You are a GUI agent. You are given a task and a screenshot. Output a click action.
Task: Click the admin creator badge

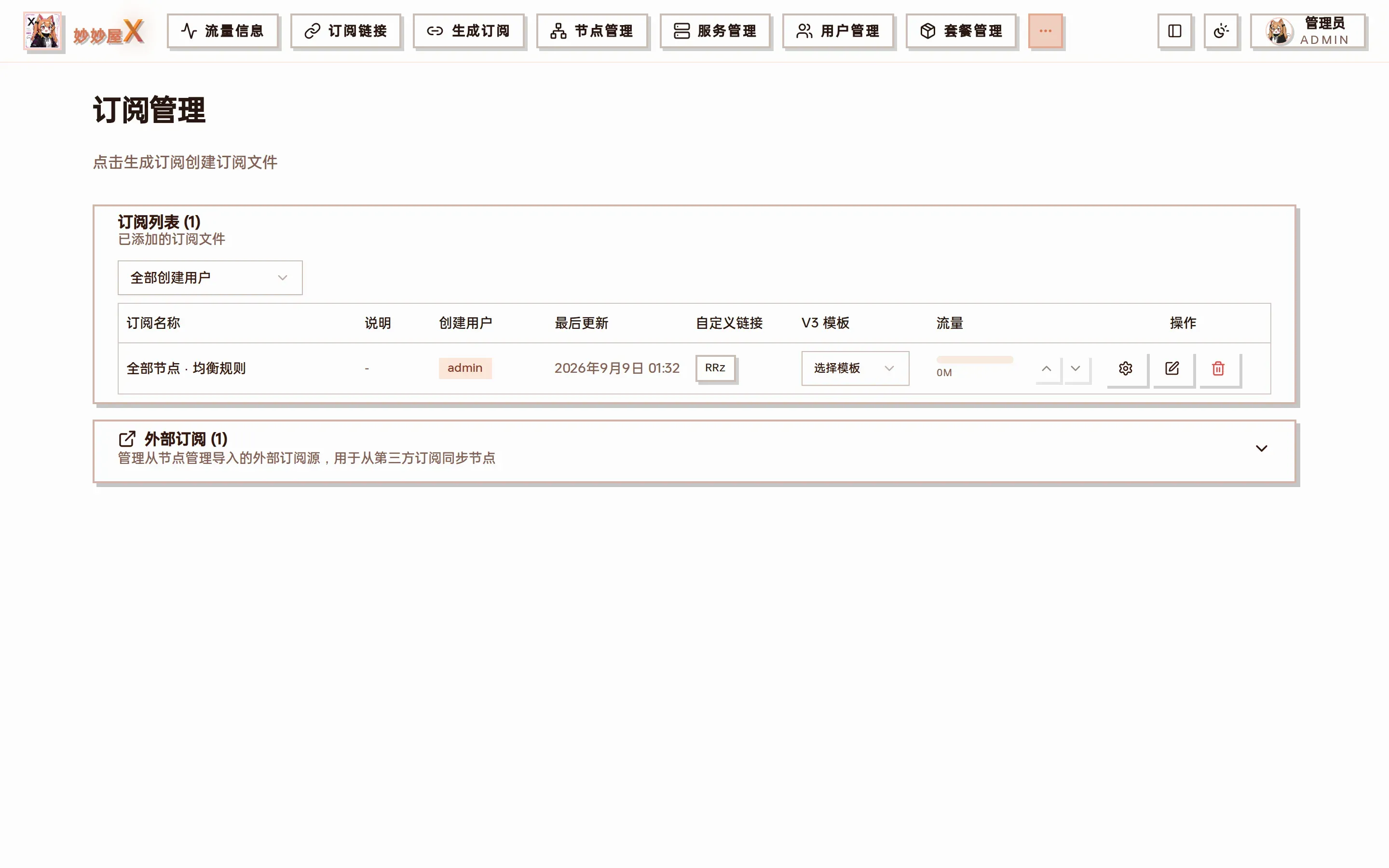(x=465, y=368)
